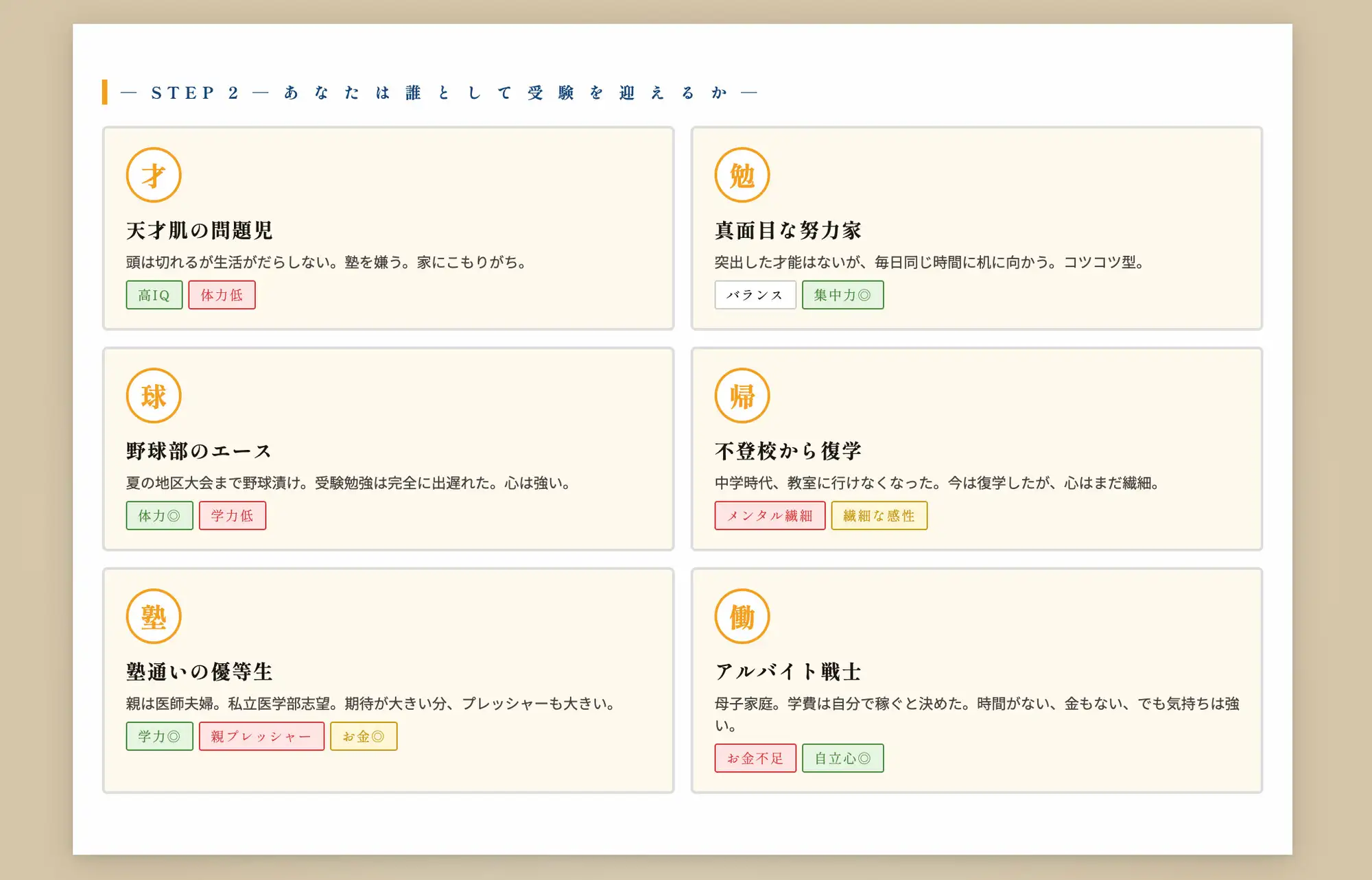This screenshot has height=880, width=1372.
Task: Select the 集中力◎ badge
Action: click(842, 294)
